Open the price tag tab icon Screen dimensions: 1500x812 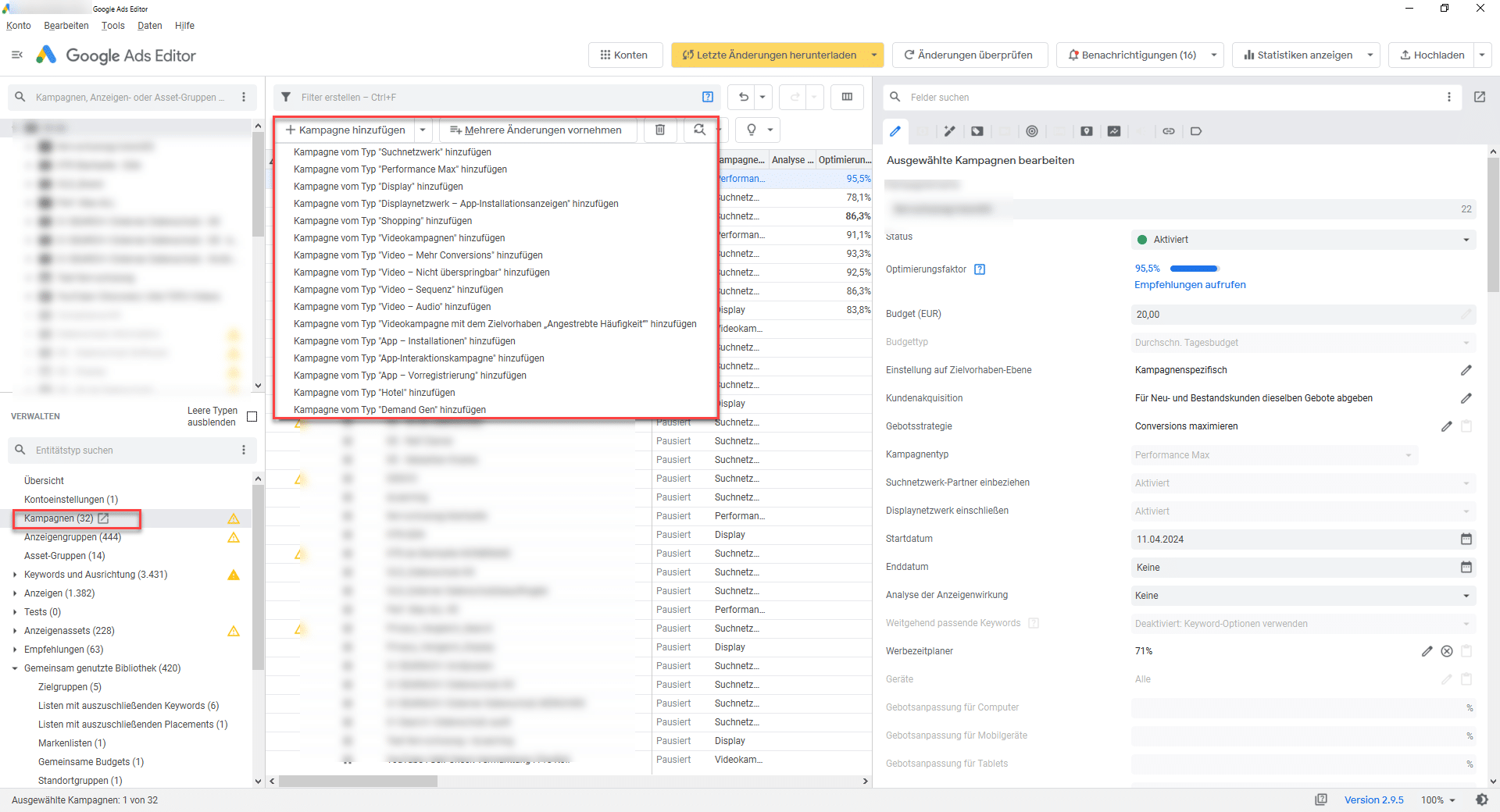[x=977, y=131]
